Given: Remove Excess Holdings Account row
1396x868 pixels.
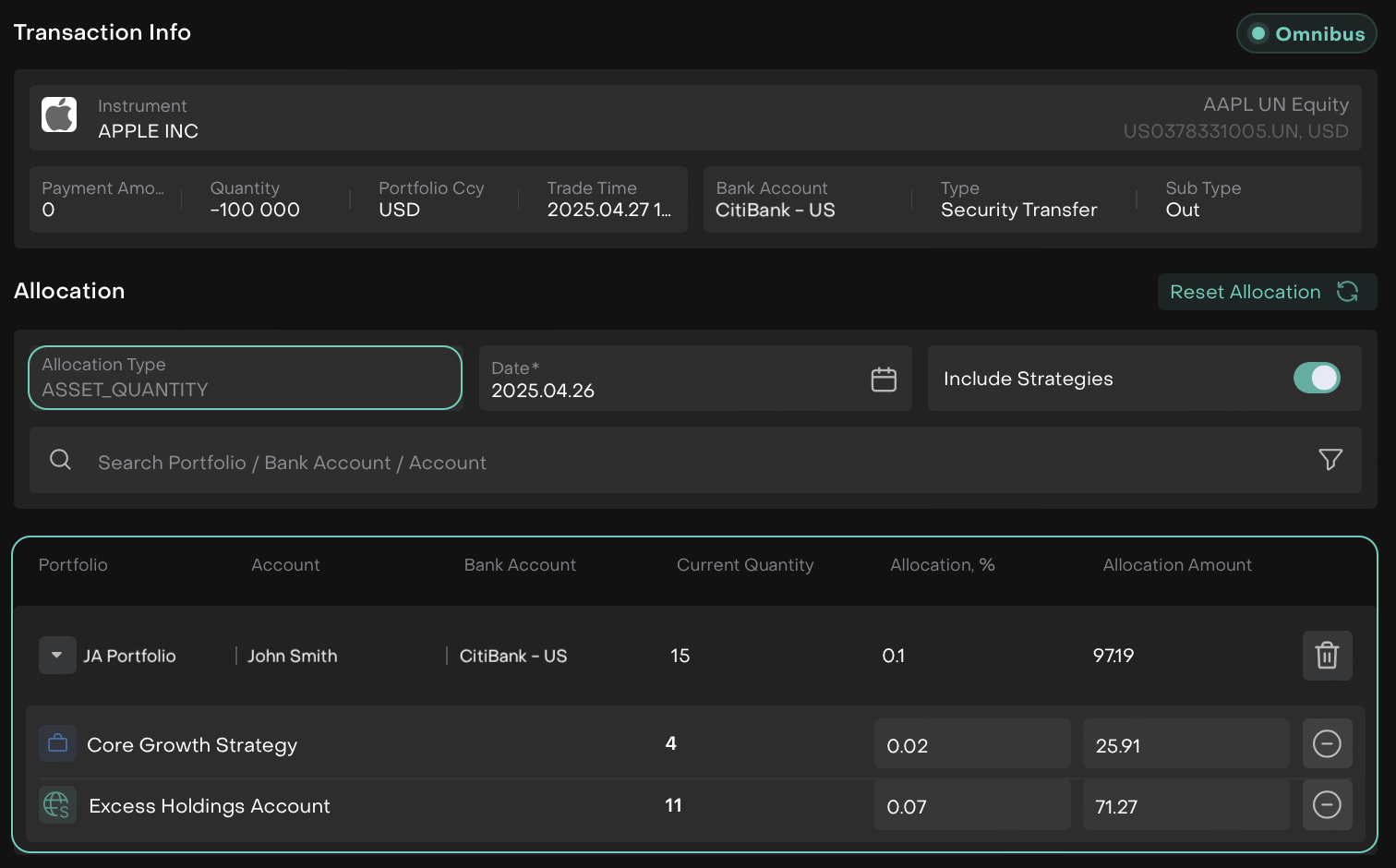Looking at the screenshot, I should coord(1327,805).
